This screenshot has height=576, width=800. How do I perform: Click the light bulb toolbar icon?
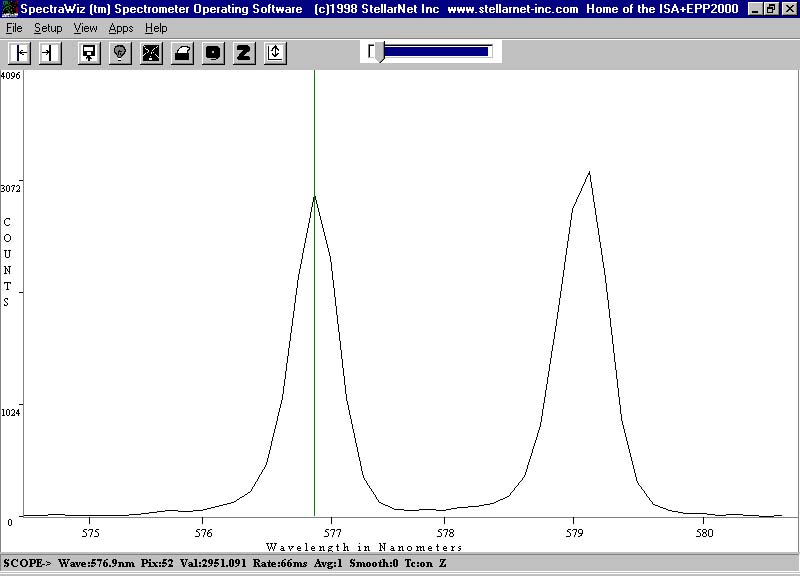click(x=120, y=53)
